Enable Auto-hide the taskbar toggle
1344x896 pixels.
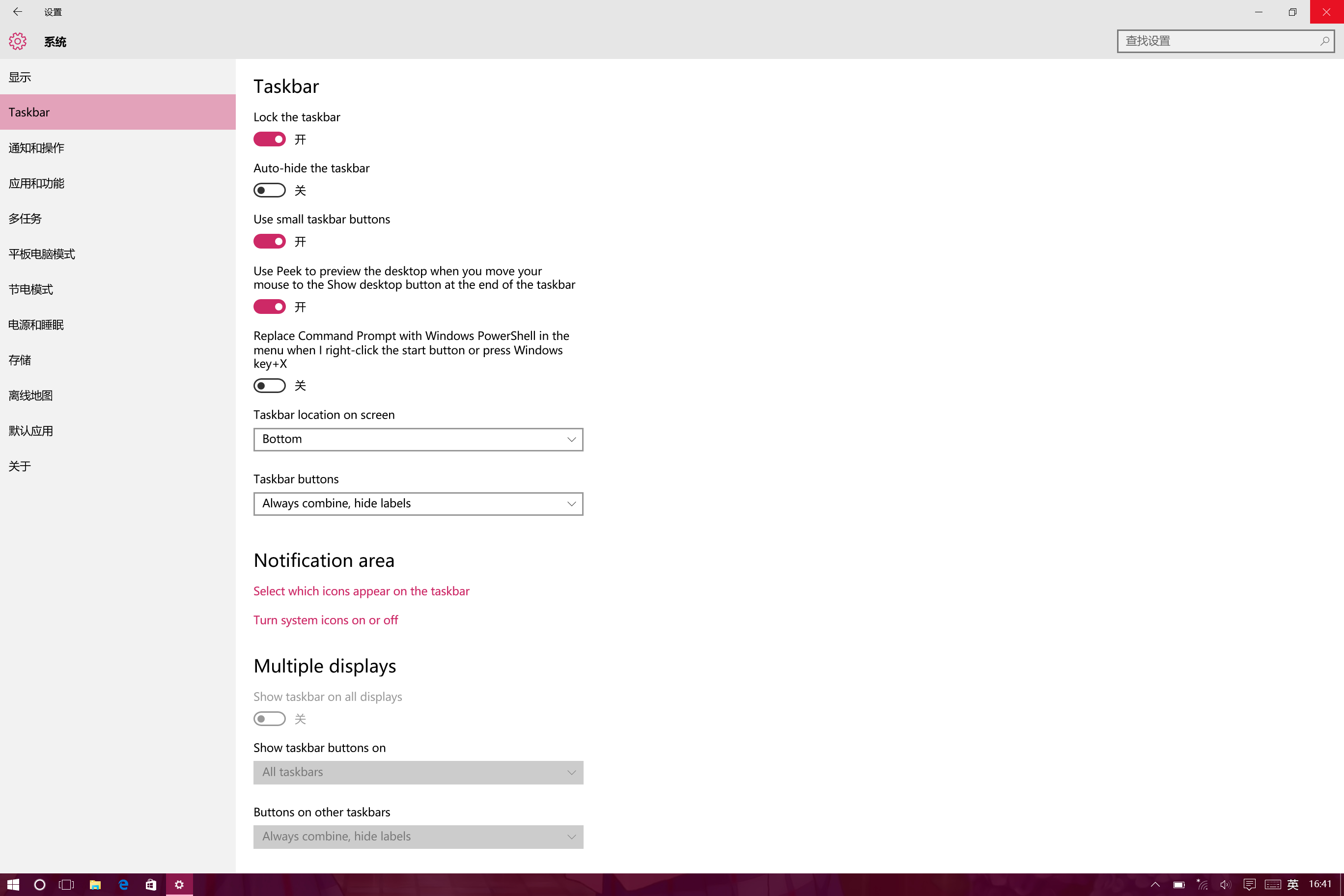[x=269, y=190]
